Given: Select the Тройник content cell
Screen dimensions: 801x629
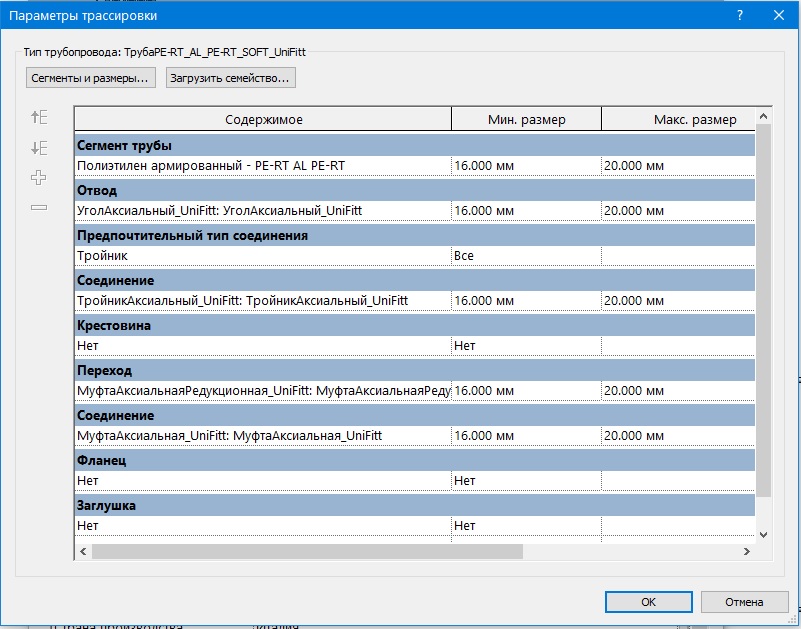Looking at the screenshot, I should pos(263,256).
